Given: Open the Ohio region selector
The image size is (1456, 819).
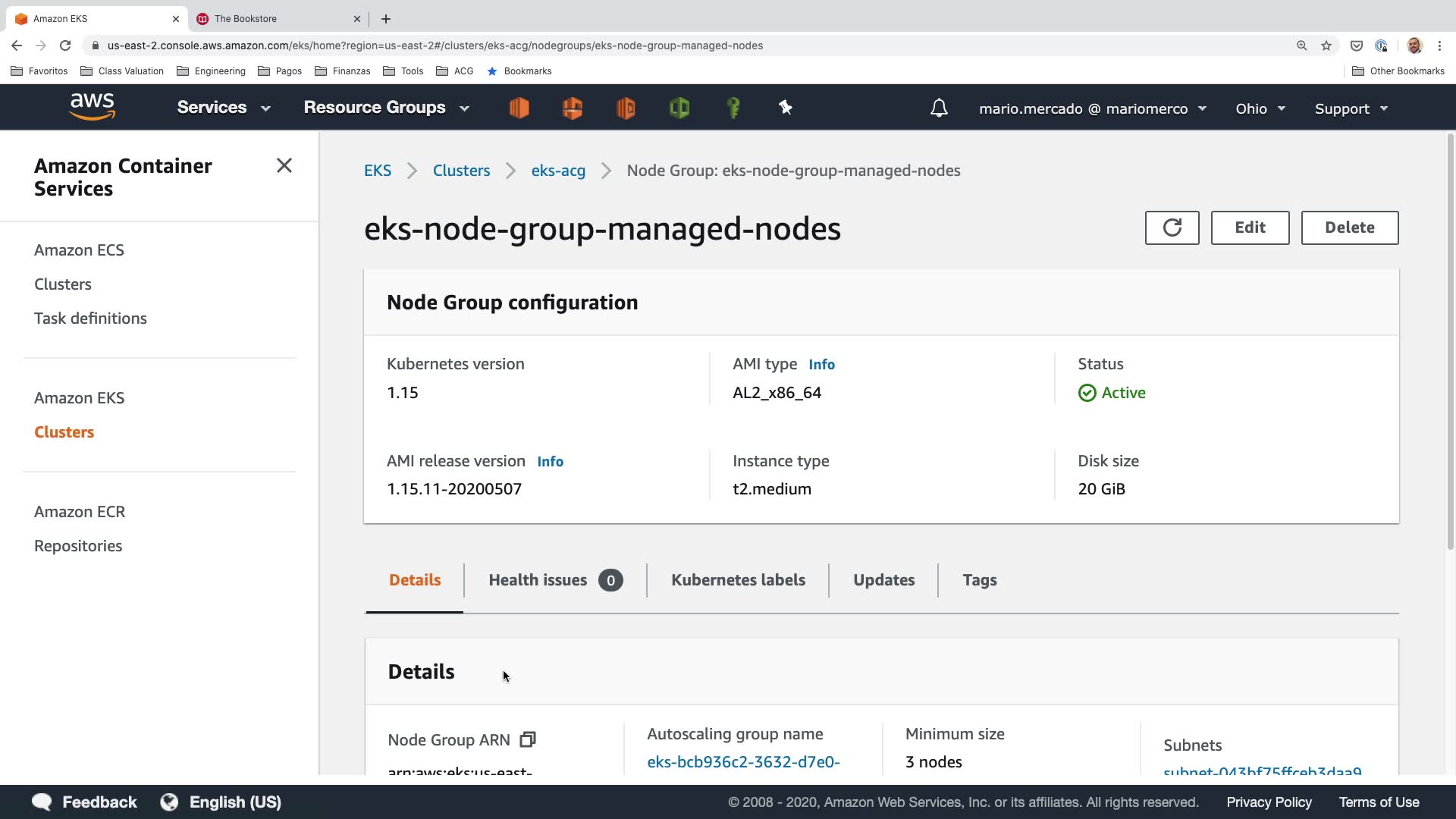Looking at the screenshot, I should [1260, 108].
